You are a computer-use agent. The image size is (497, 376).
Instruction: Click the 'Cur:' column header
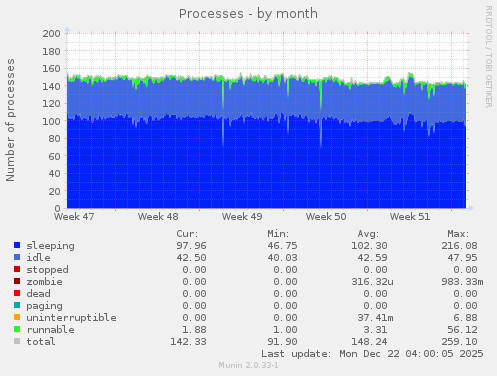[x=187, y=234]
